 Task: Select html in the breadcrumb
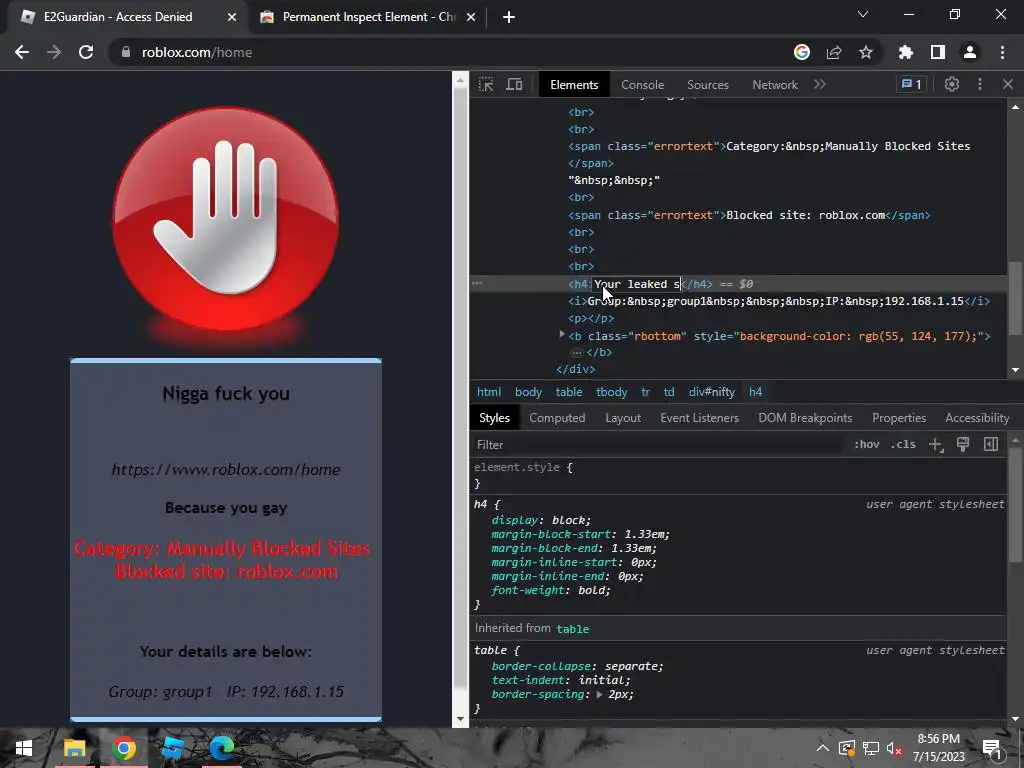[x=488, y=392]
